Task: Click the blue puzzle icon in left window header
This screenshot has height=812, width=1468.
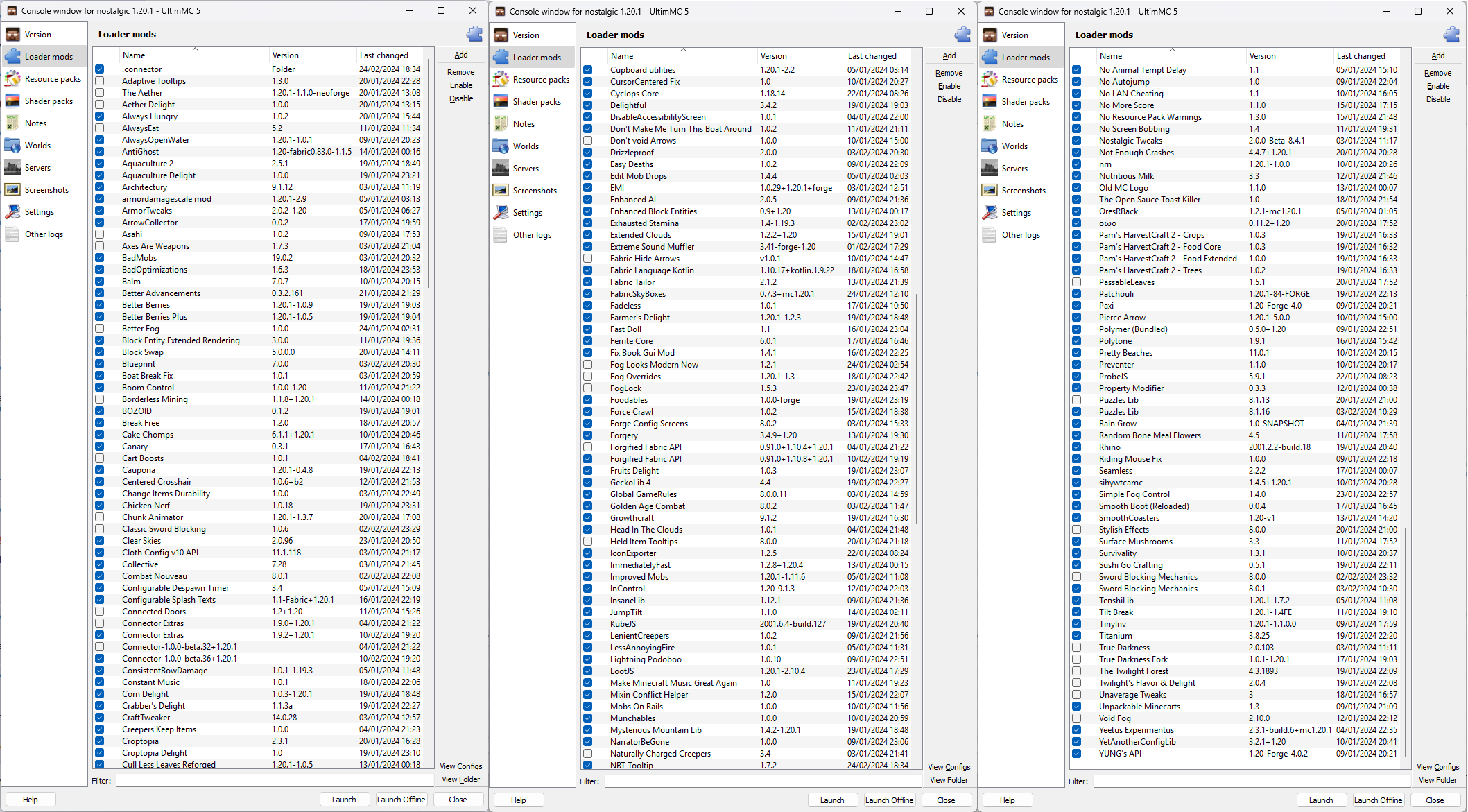Action: 474,34
